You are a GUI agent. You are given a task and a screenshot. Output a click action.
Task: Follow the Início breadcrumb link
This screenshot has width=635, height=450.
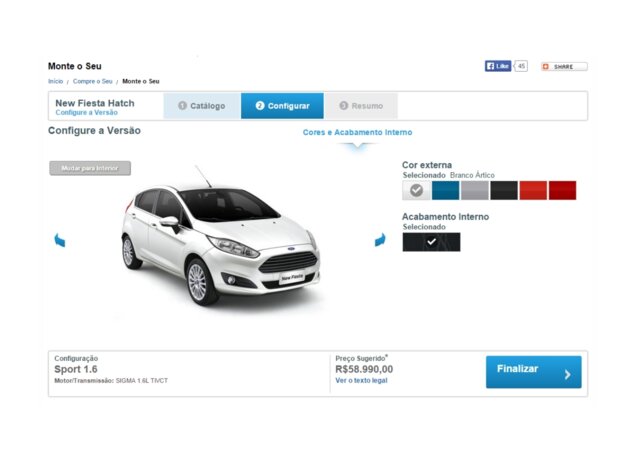(55, 81)
